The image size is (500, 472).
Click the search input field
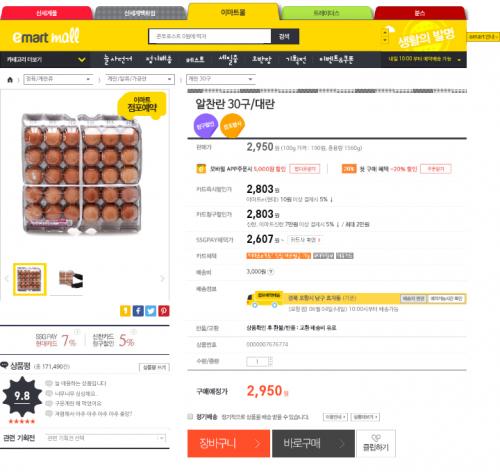click(x=210, y=36)
